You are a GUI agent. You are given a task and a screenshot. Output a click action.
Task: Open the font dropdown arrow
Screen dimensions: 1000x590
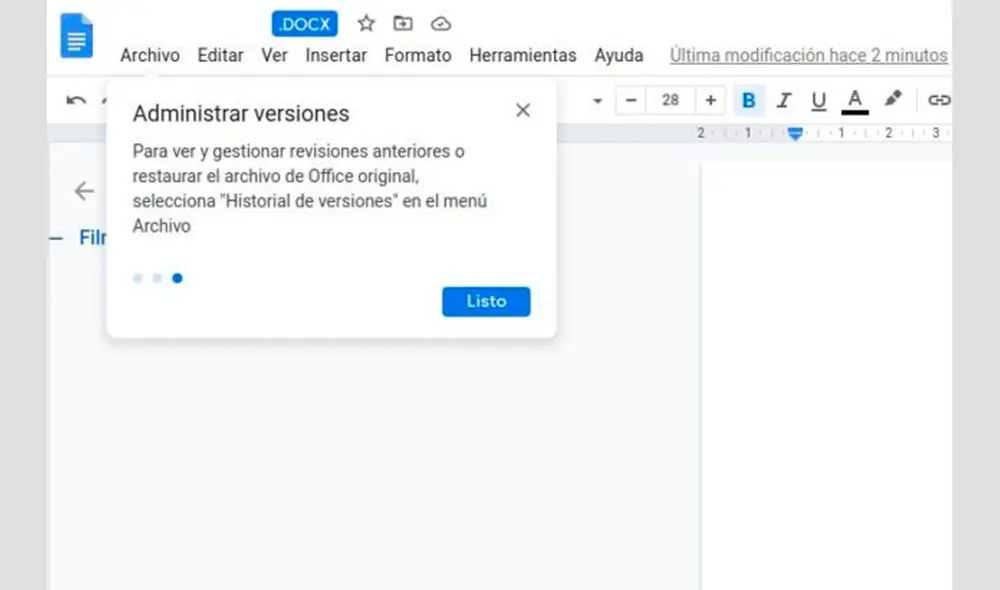click(x=597, y=100)
